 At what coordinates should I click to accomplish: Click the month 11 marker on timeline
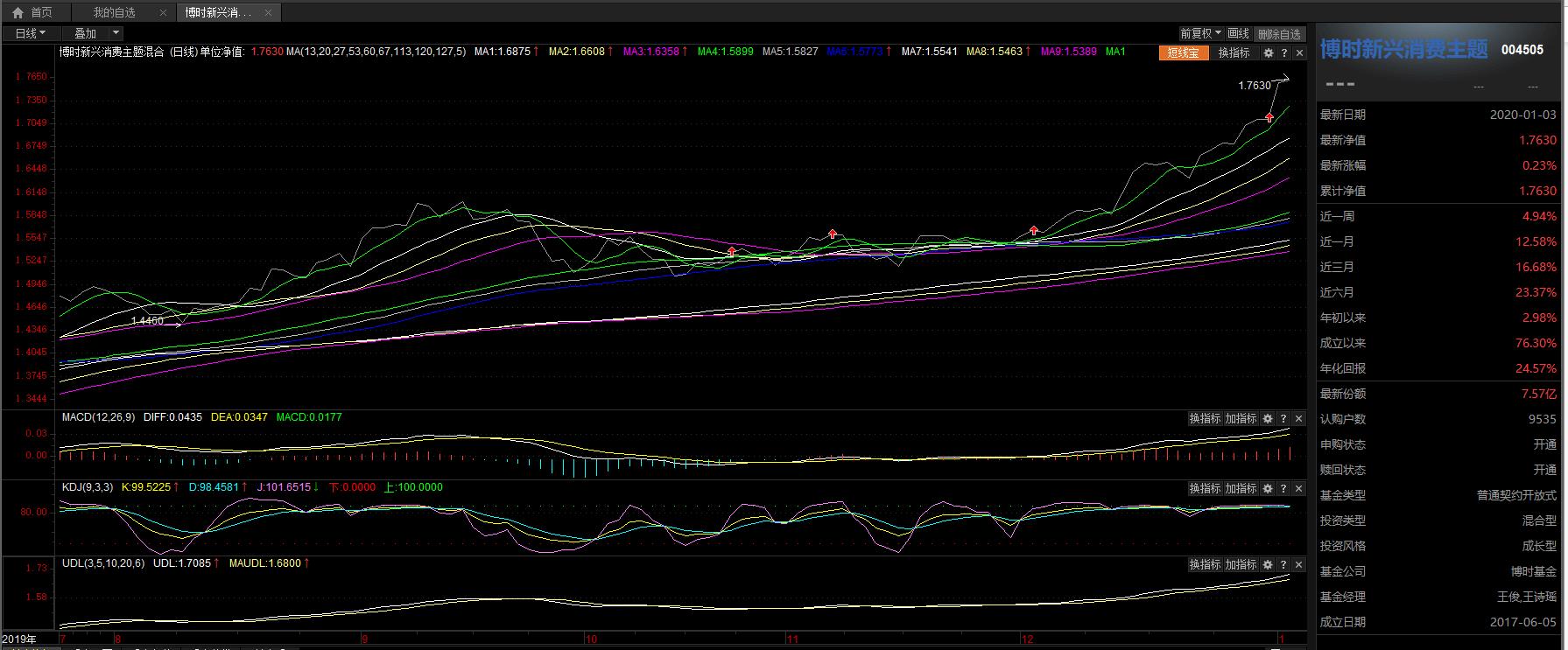(791, 640)
